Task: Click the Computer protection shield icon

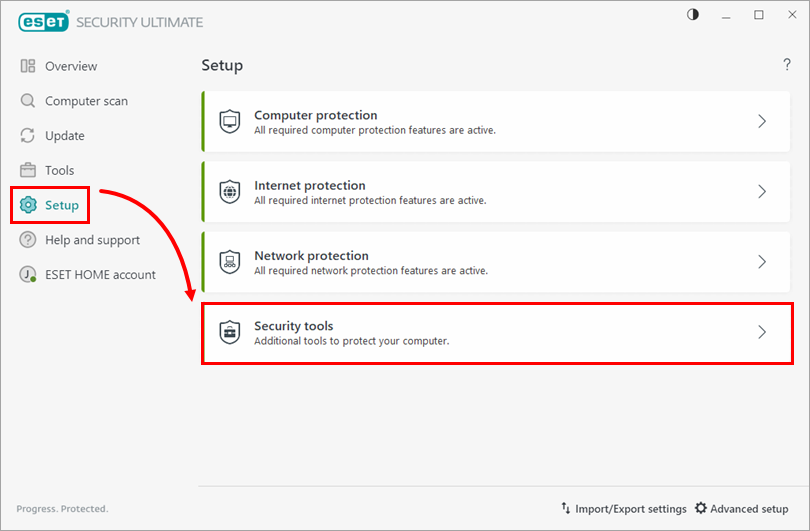Action: [x=230, y=122]
